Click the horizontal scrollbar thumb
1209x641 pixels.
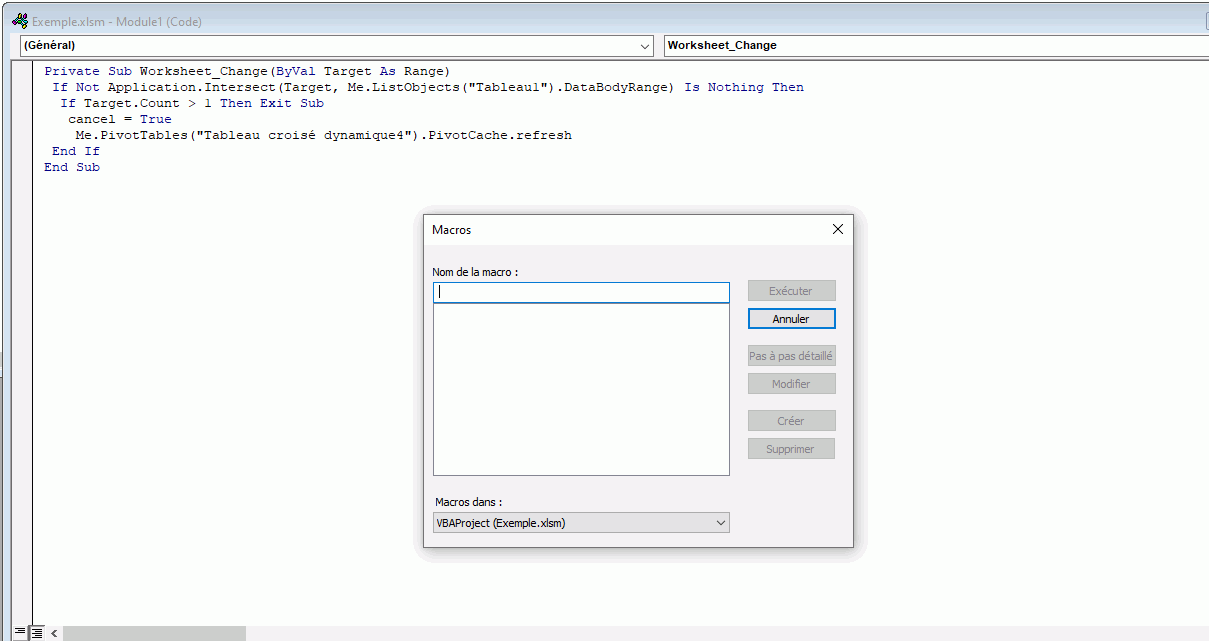154,633
